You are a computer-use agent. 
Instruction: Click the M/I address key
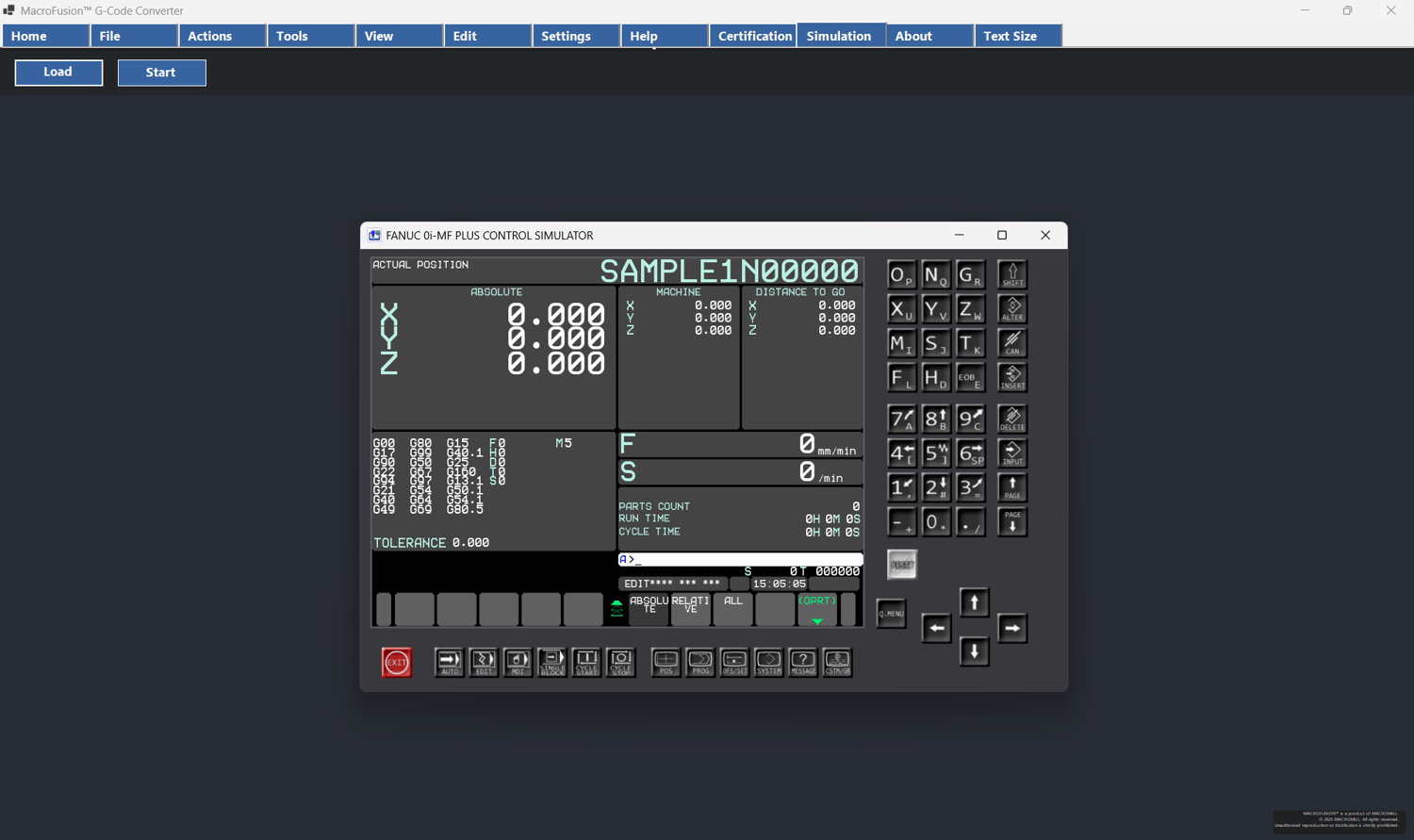[902, 343]
